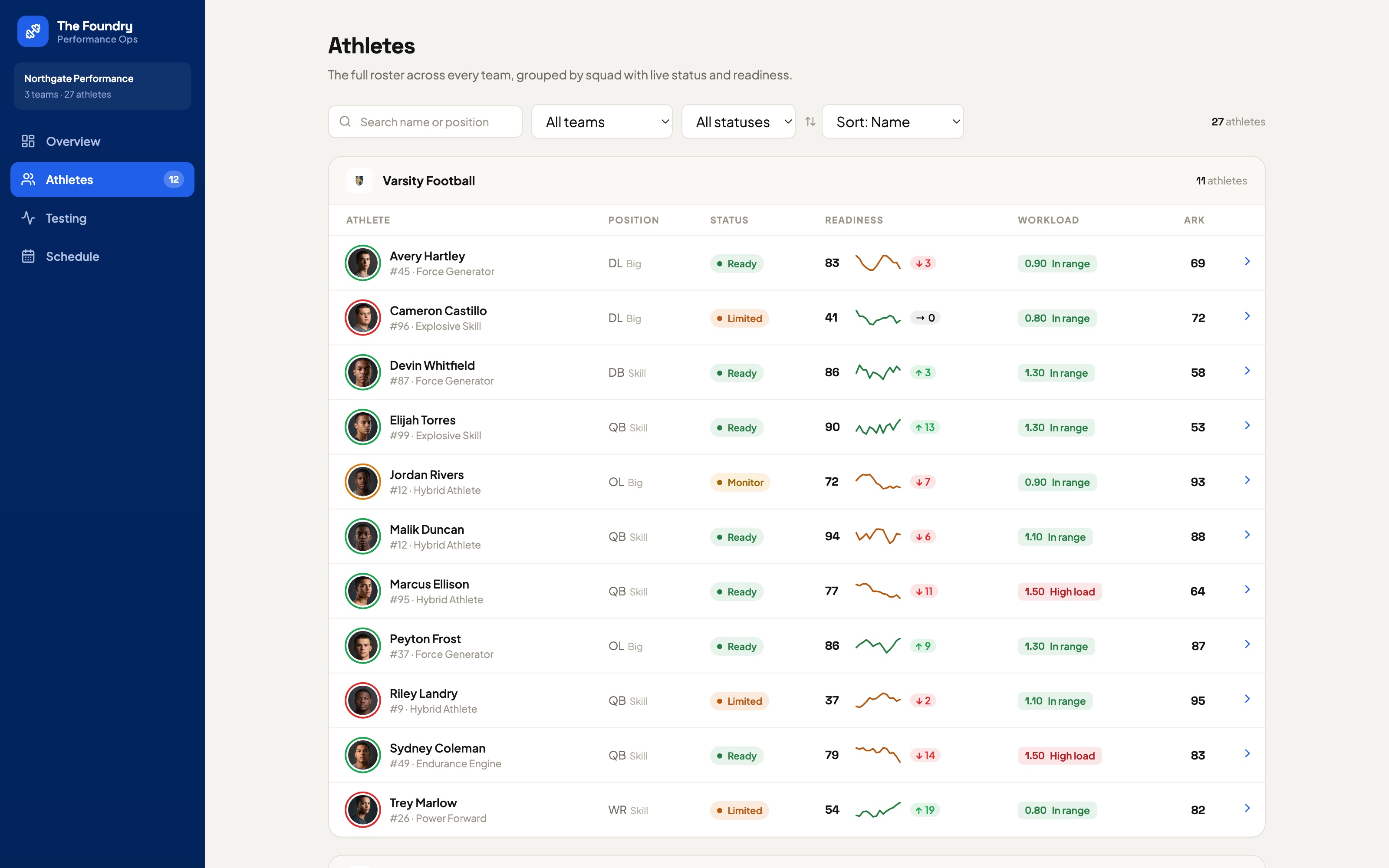Click Elijah Torres's up 13 trend badge
Viewport: 1389px width, 868px height.
[x=925, y=427]
